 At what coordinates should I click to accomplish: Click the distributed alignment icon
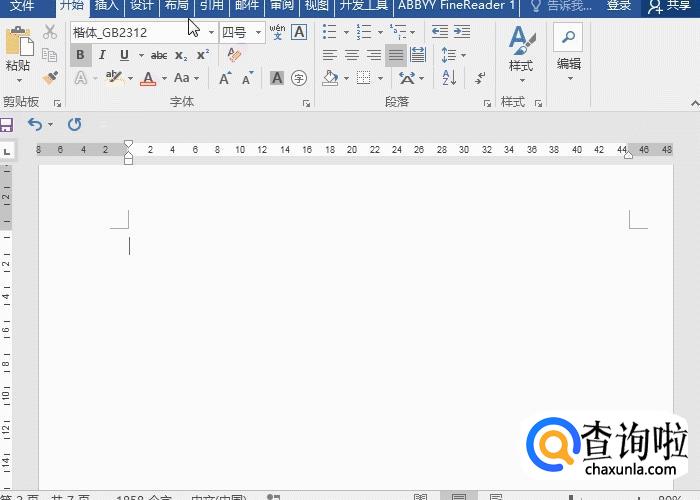(x=418, y=55)
